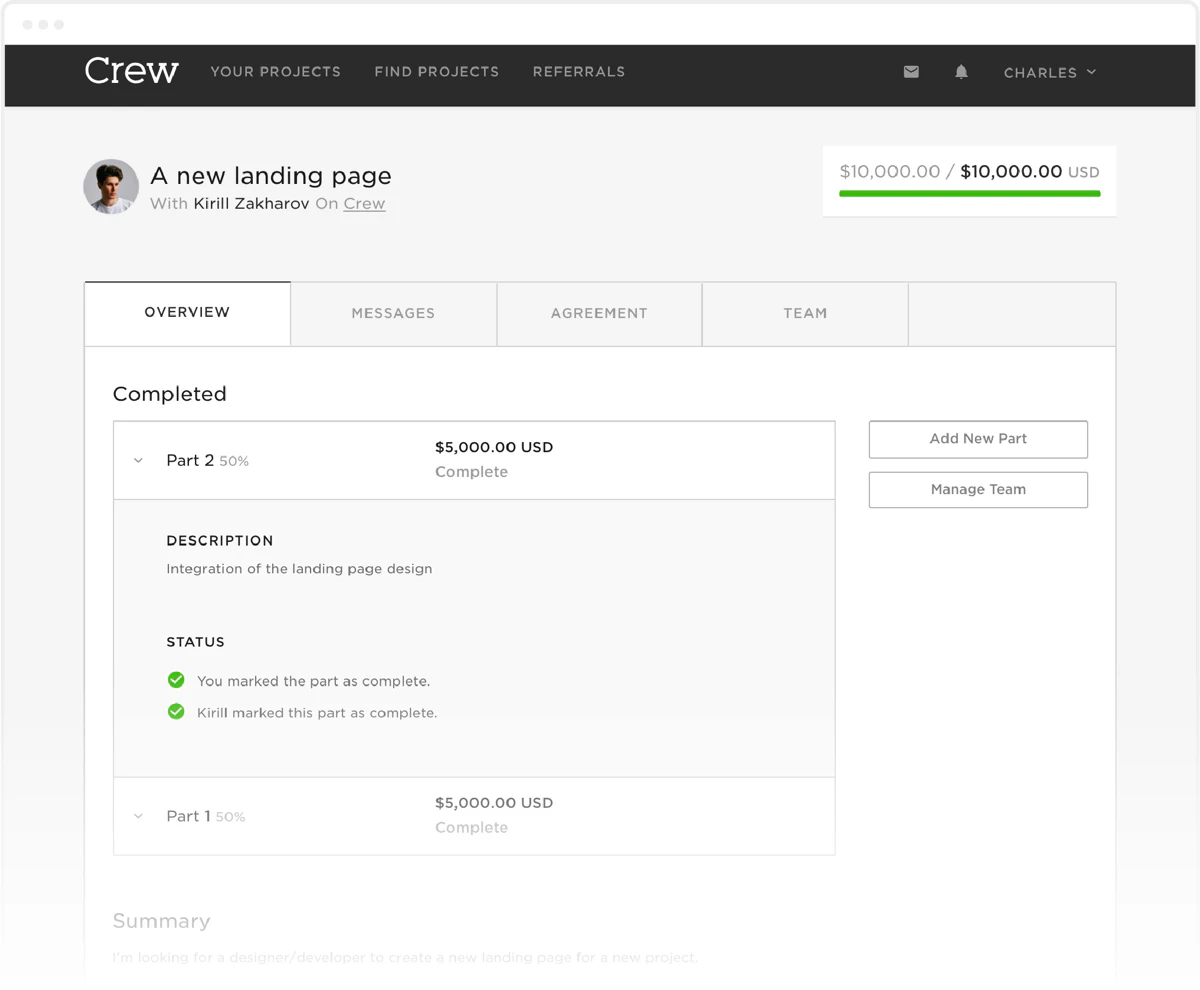1200x990 pixels.
Task: Click the Part 2 "Complete" status label
Action: (x=471, y=472)
